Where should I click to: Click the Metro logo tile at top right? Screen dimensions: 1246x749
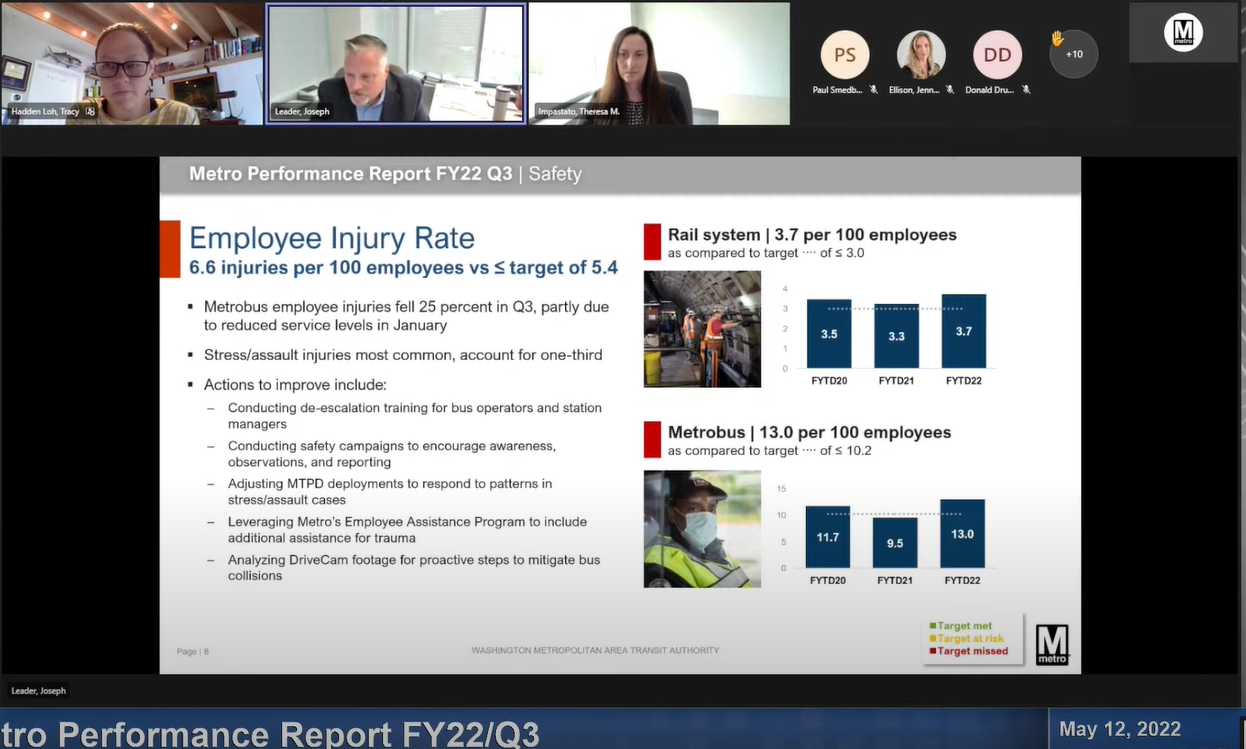pos(1183,33)
